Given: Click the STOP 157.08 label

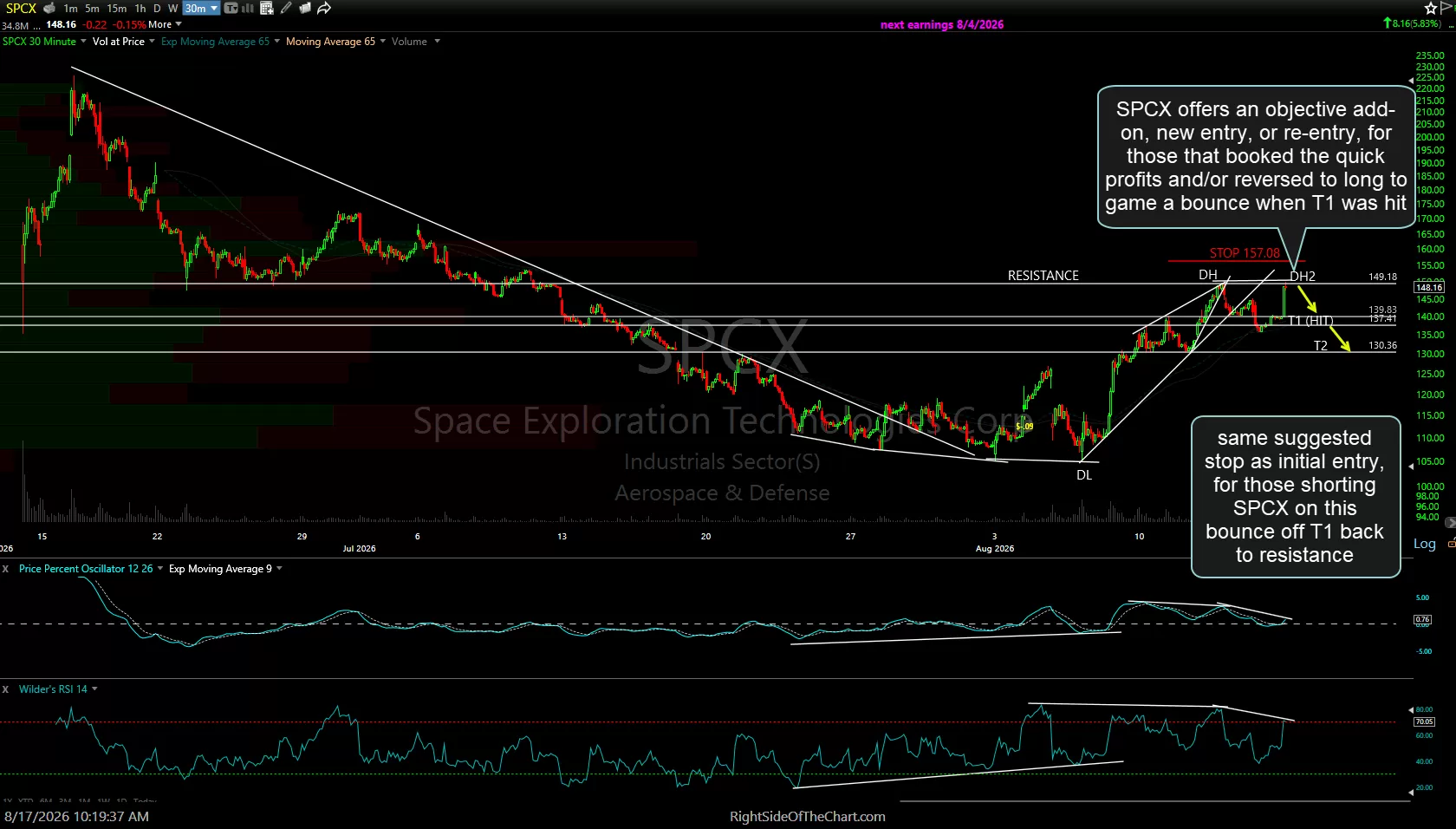Looking at the screenshot, I should pos(1245,253).
